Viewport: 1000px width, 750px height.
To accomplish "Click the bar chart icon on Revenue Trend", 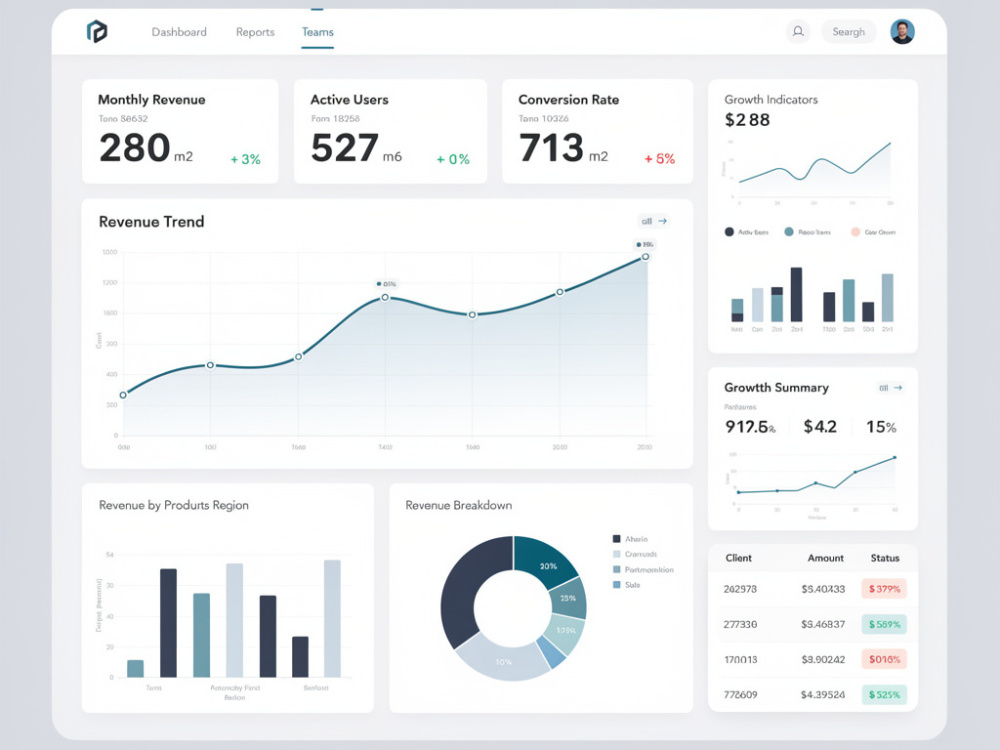I will (645, 221).
